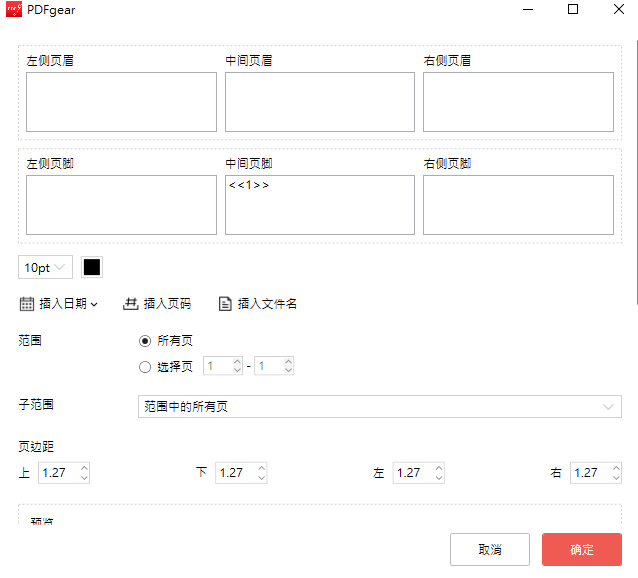Click into the 左侧页脚 text box
This screenshot has height=578, width=638.
coord(121,205)
